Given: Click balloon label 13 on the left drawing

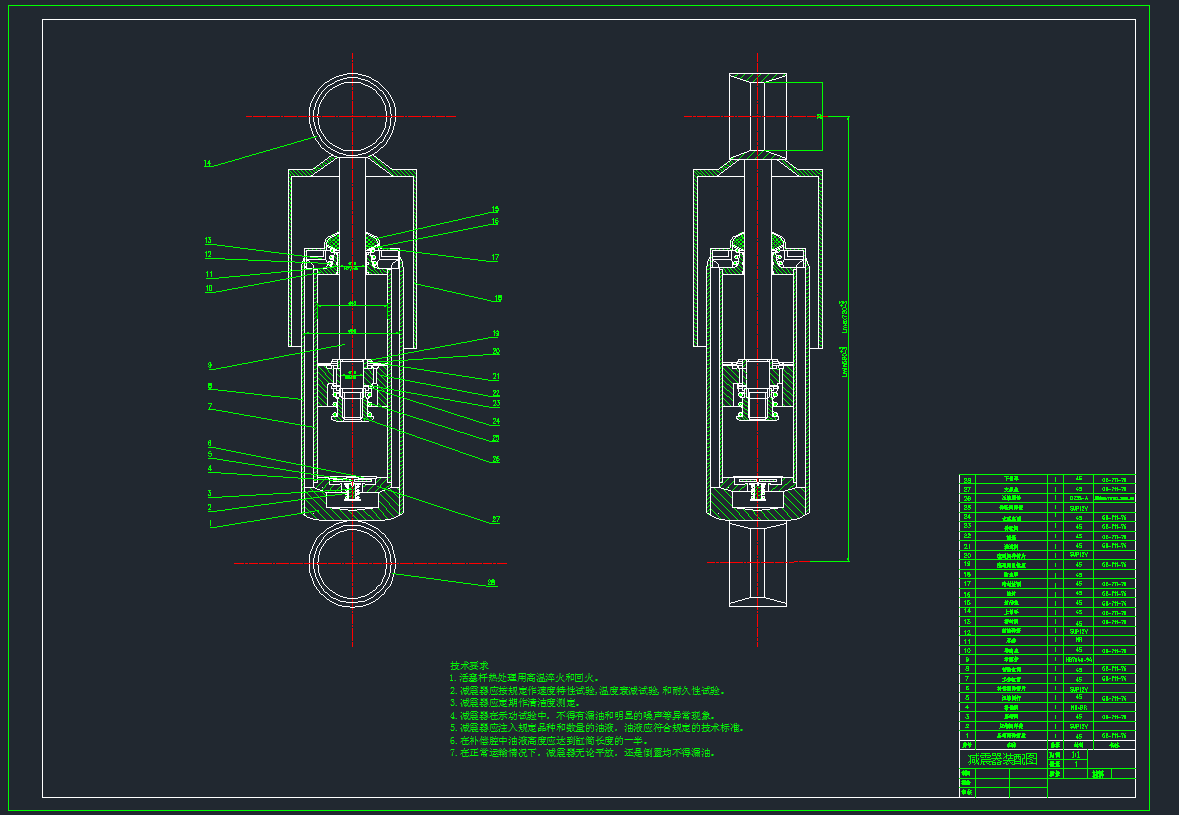Looking at the screenshot, I should 208,241.
